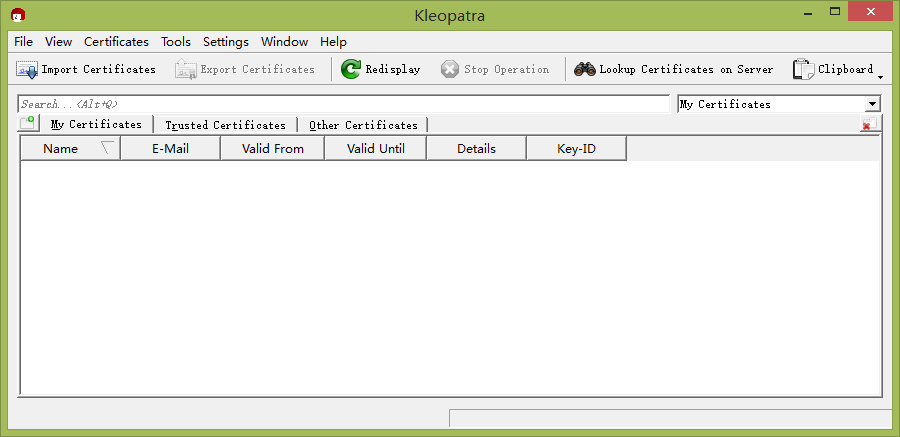Sort by the Details column header
The width and height of the screenshot is (900, 437).
pyautogui.click(x=476, y=149)
